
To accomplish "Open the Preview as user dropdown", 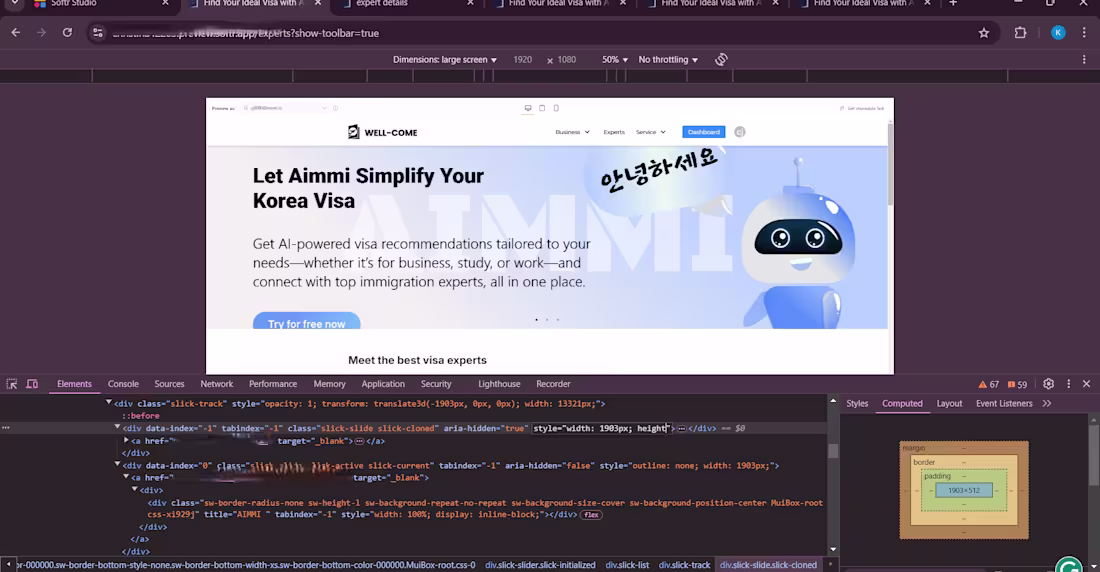I will click(285, 108).
